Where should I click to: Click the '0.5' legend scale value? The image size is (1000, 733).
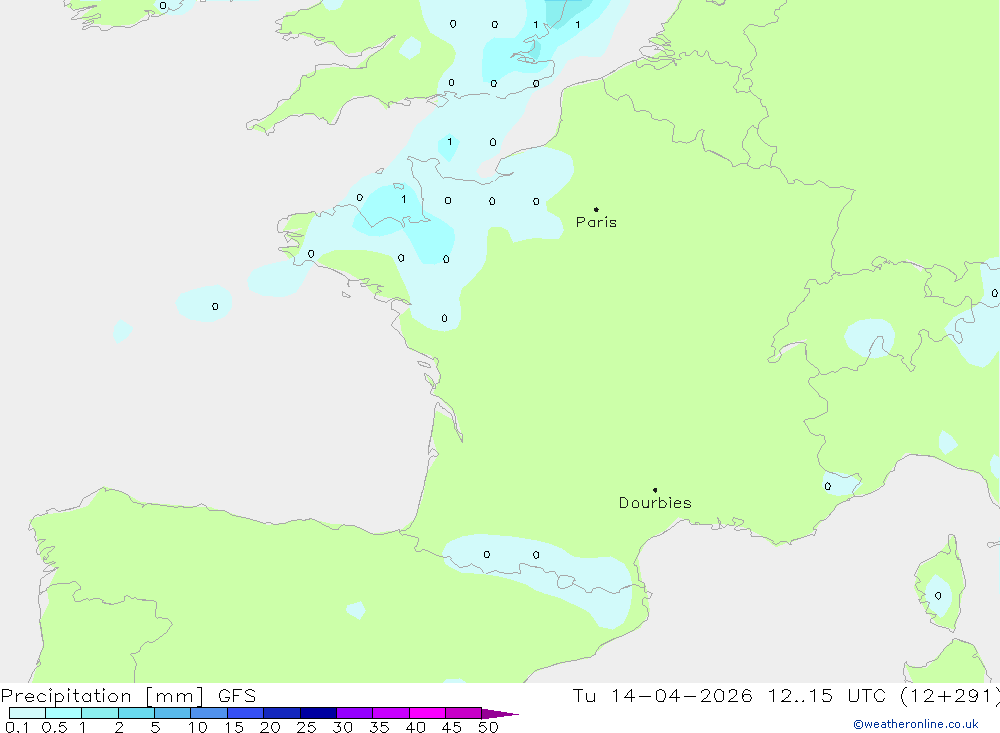click(x=54, y=727)
